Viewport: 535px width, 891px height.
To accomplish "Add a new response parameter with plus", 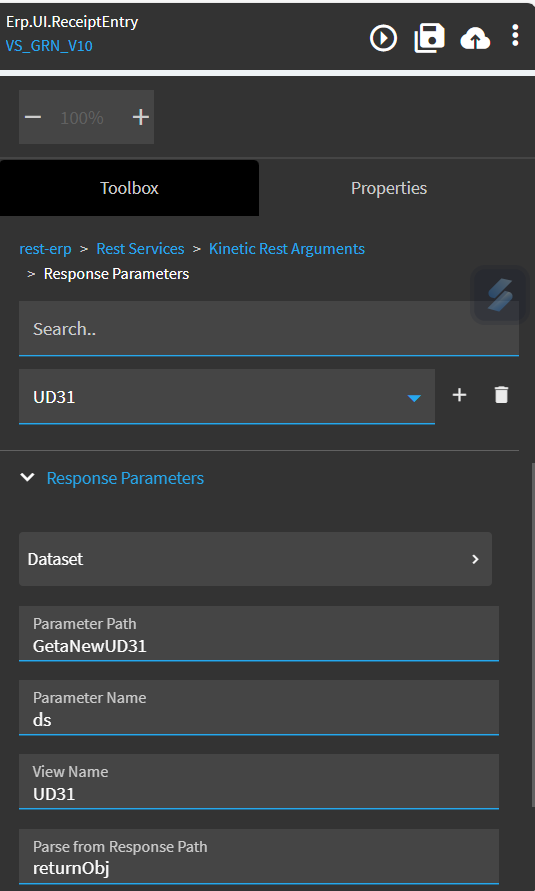I will click(x=459, y=394).
